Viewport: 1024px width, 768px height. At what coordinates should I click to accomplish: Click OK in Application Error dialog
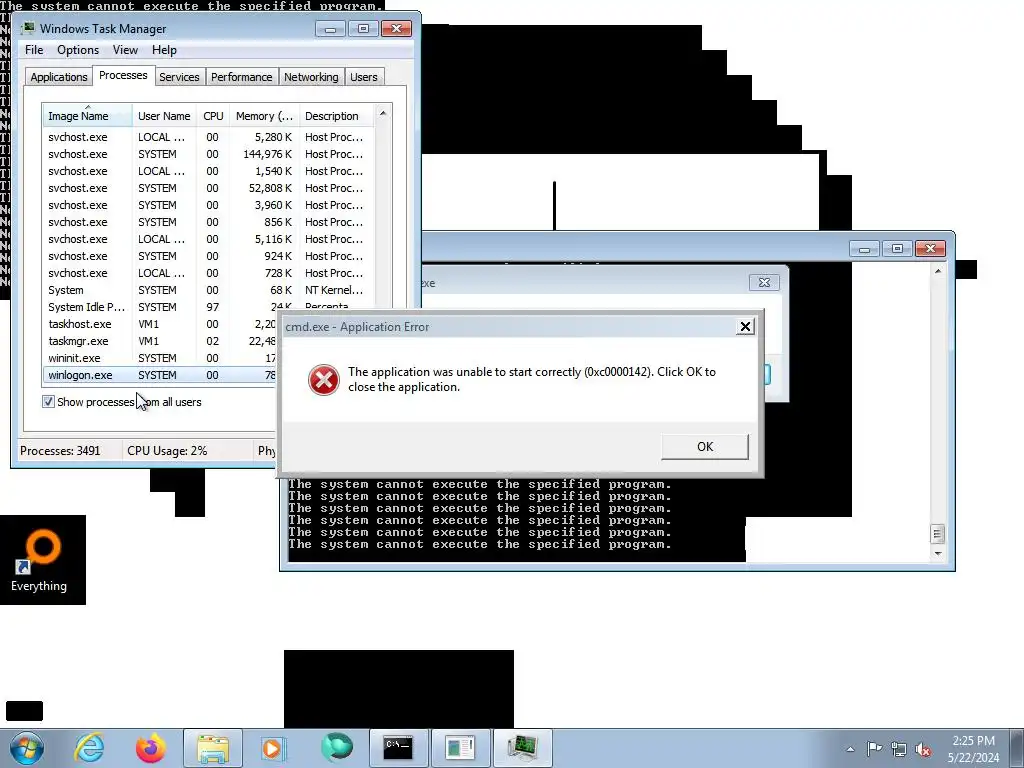pyautogui.click(x=705, y=447)
